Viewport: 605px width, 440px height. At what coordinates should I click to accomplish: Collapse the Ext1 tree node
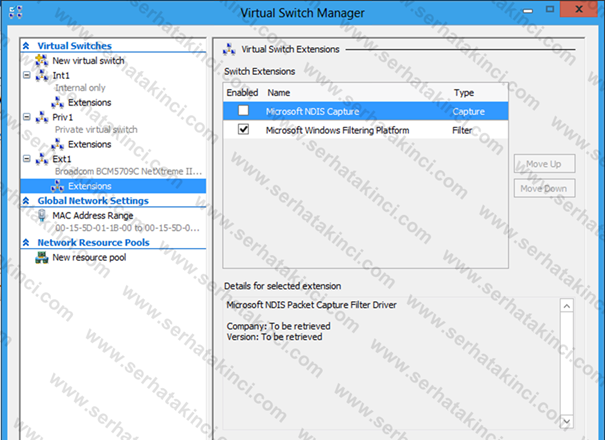pyautogui.click(x=27, y=158)
